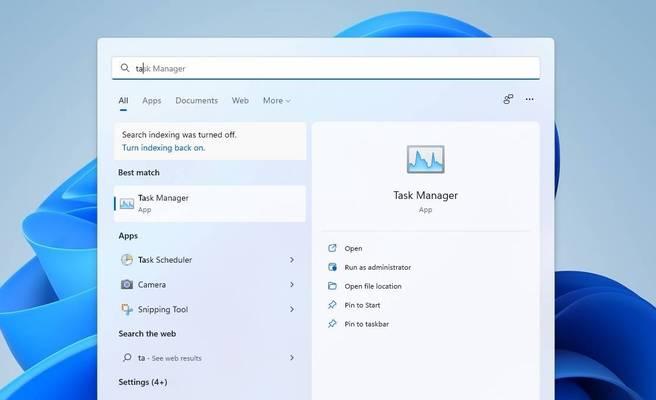This screenshot has height=400, width=656.
Task: Choose Open file location
Action: point(373,286)
